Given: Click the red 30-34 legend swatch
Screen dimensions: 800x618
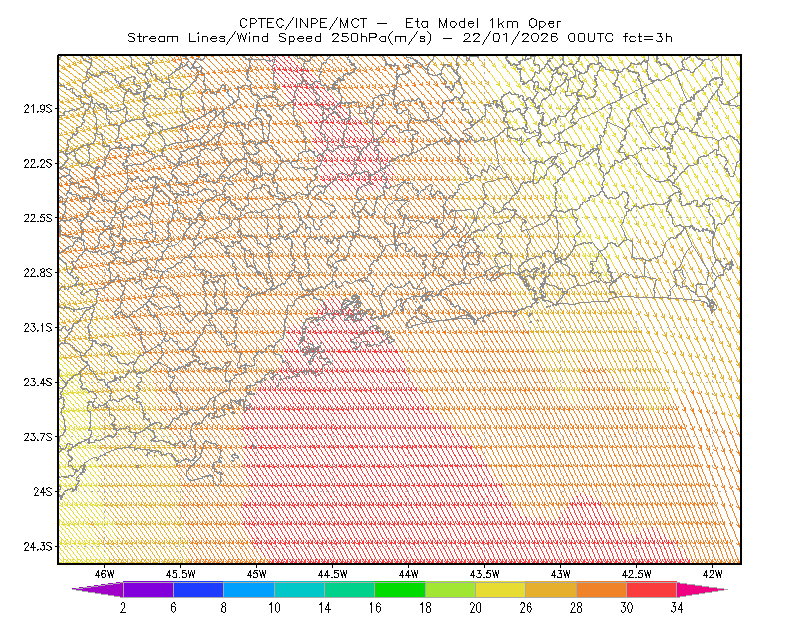Looking at the screenshot, I should 652,589.
